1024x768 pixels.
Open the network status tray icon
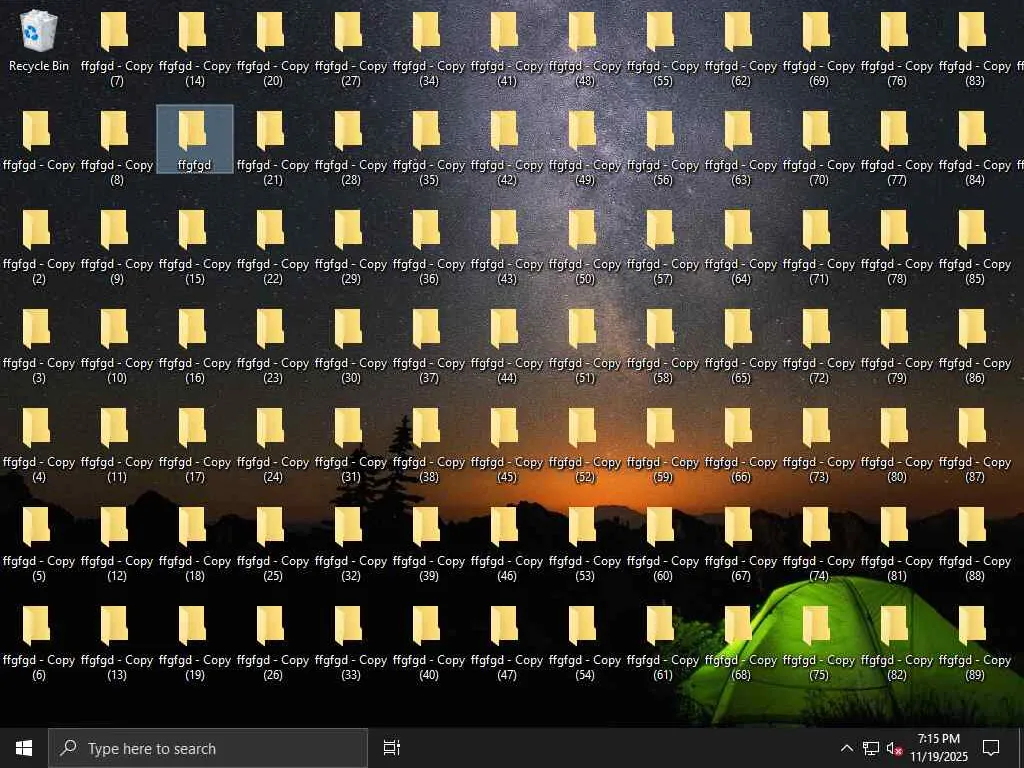pos(871,748)
